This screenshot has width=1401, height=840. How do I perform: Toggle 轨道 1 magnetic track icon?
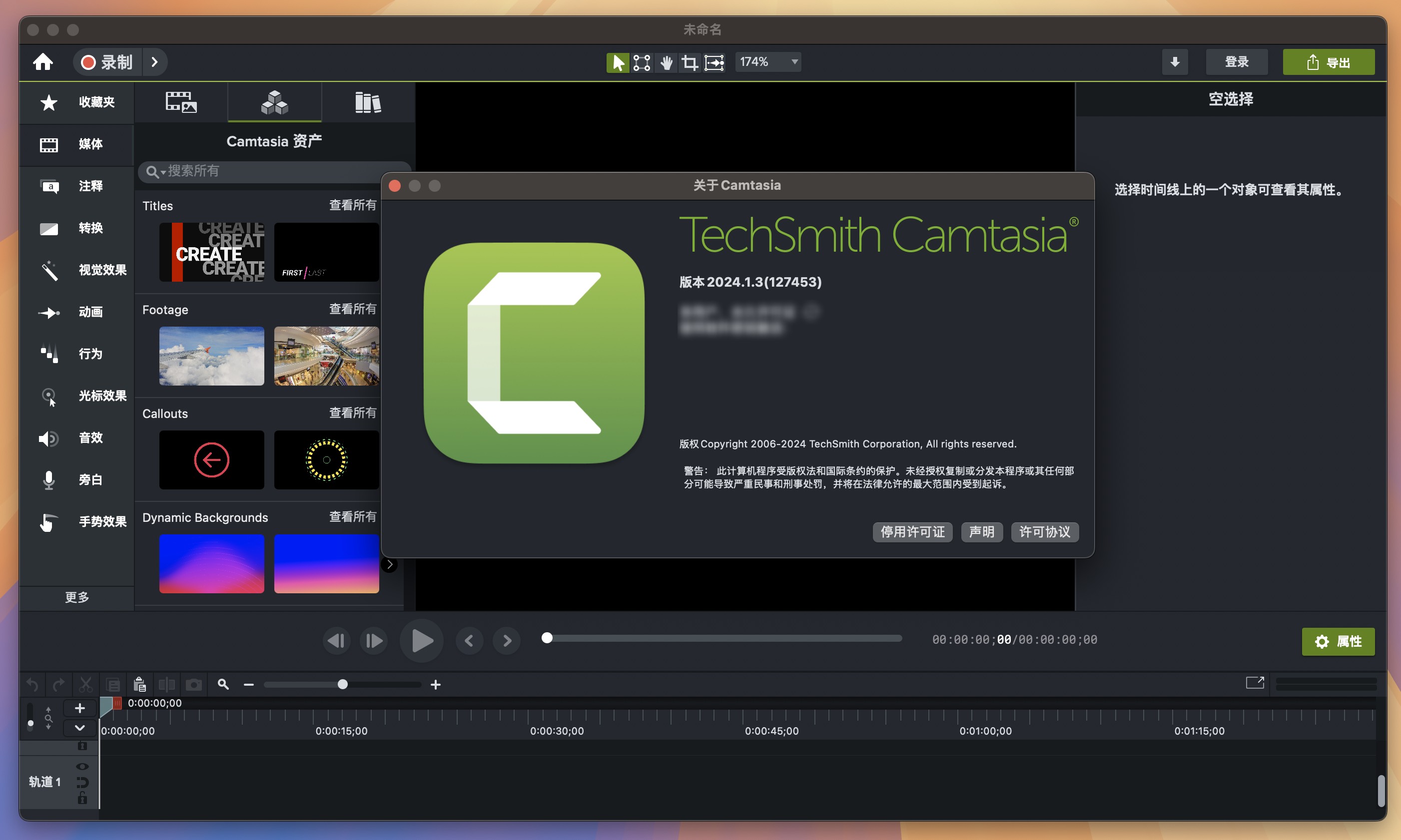[x=82, y=782]
